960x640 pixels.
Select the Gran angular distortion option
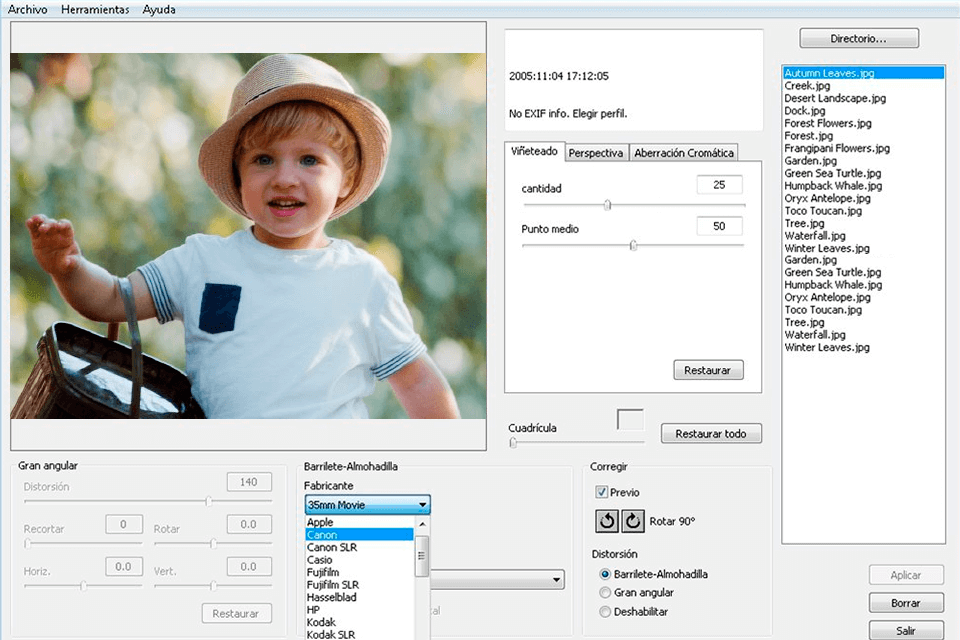click(603, 590)
